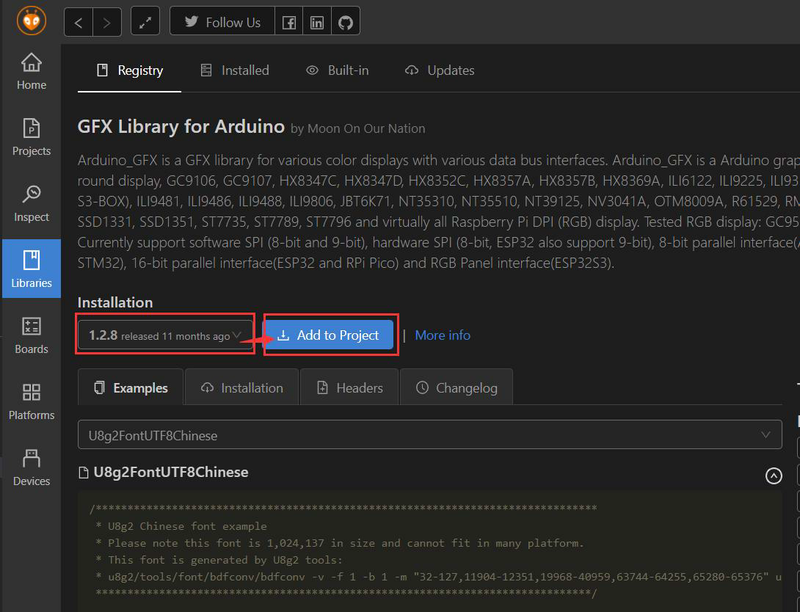The image size is (800, 612).
Task: Open the LinkedIn icon link
Action: [317, 22]
